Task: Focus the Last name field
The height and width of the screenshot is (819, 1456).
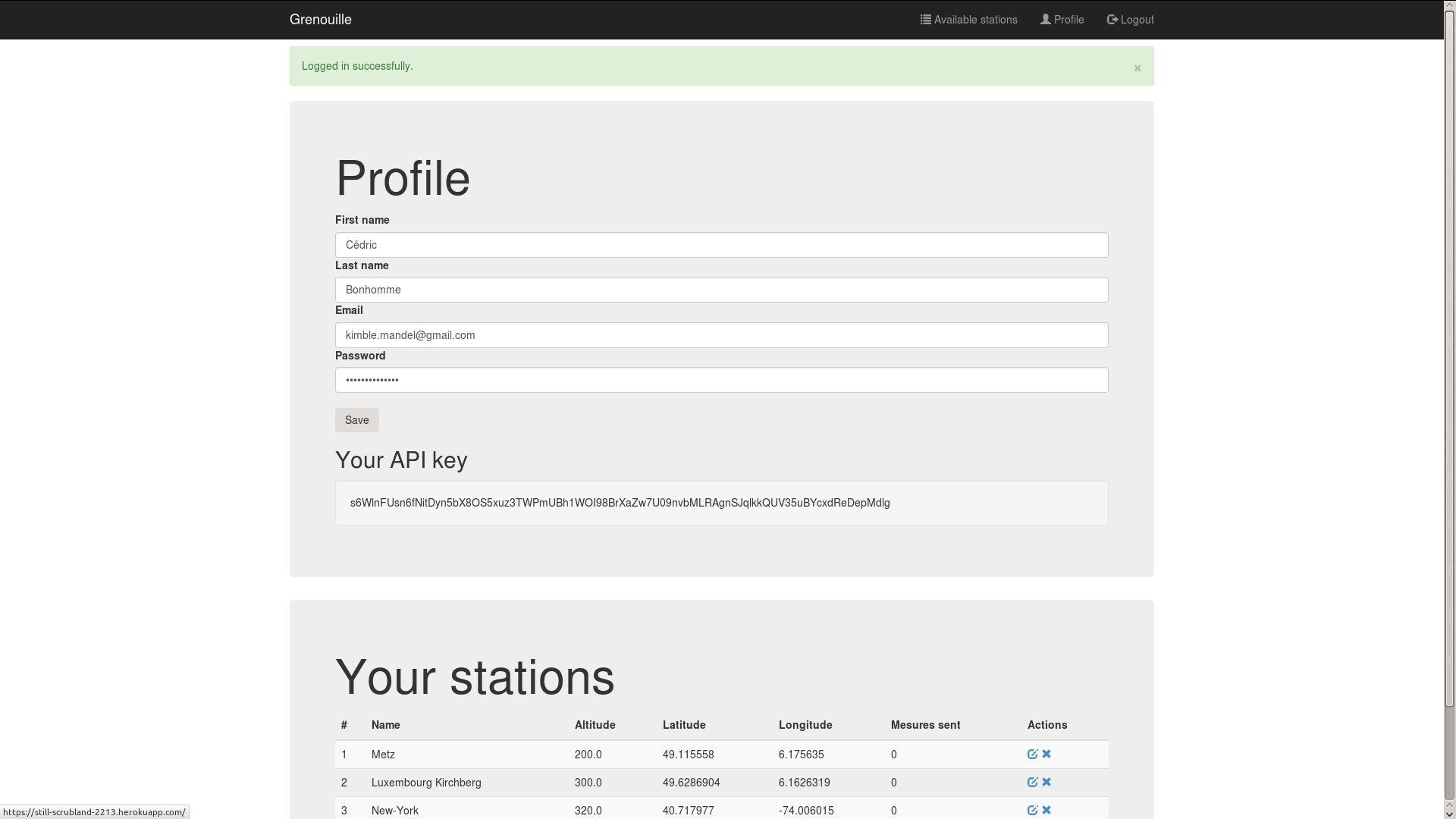Action: click(x=721, y=290)
